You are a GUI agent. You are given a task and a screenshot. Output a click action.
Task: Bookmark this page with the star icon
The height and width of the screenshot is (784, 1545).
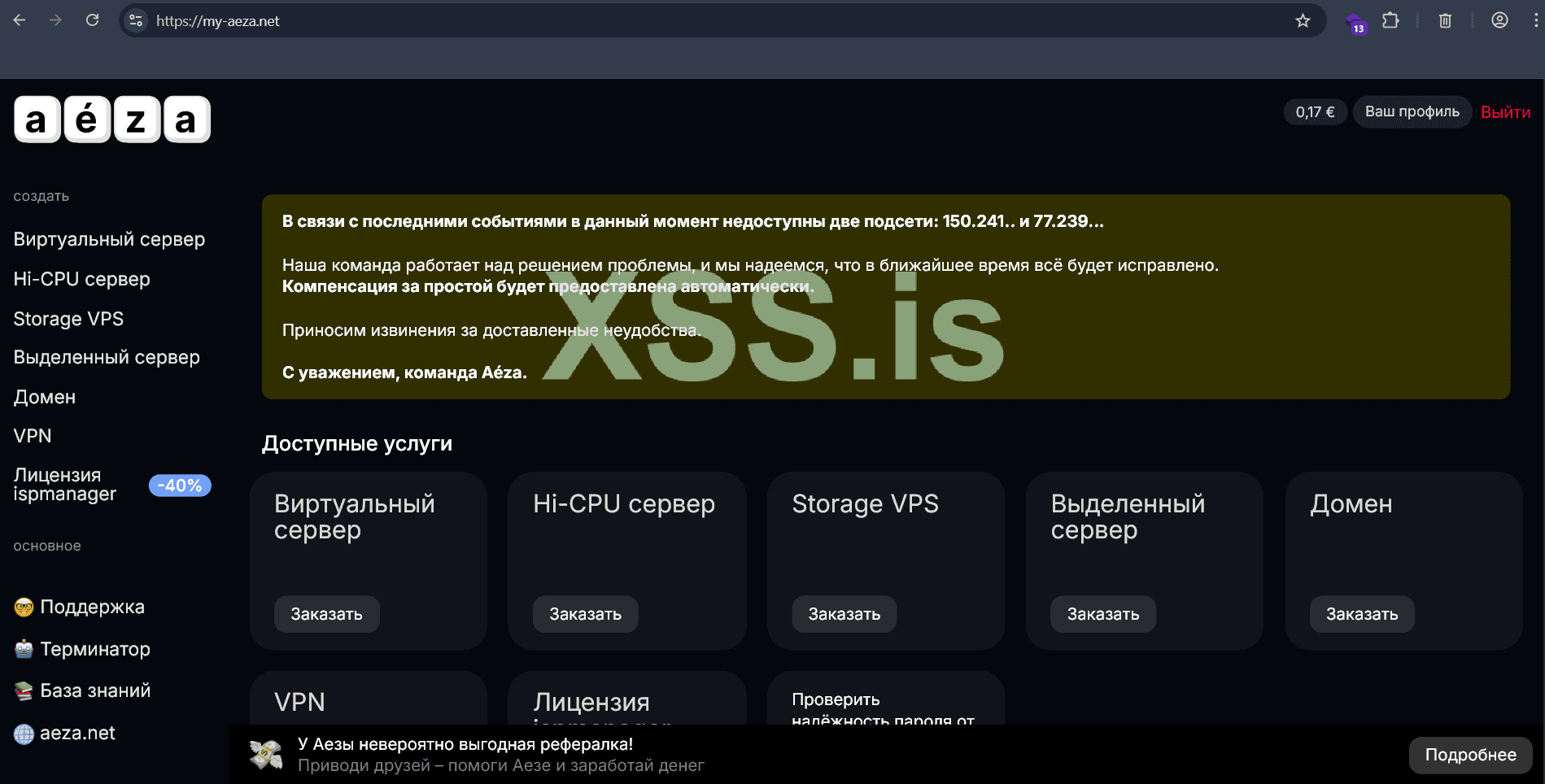pos(1303,21)
